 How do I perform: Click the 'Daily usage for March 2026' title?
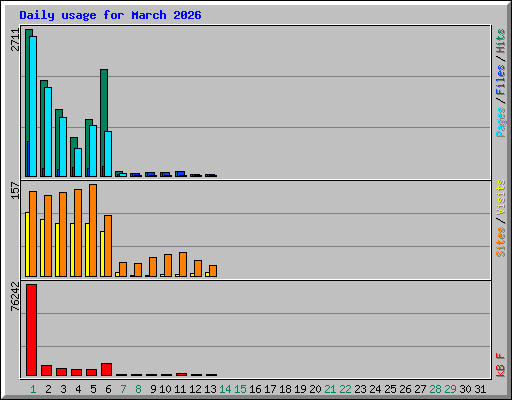[110, 15]
